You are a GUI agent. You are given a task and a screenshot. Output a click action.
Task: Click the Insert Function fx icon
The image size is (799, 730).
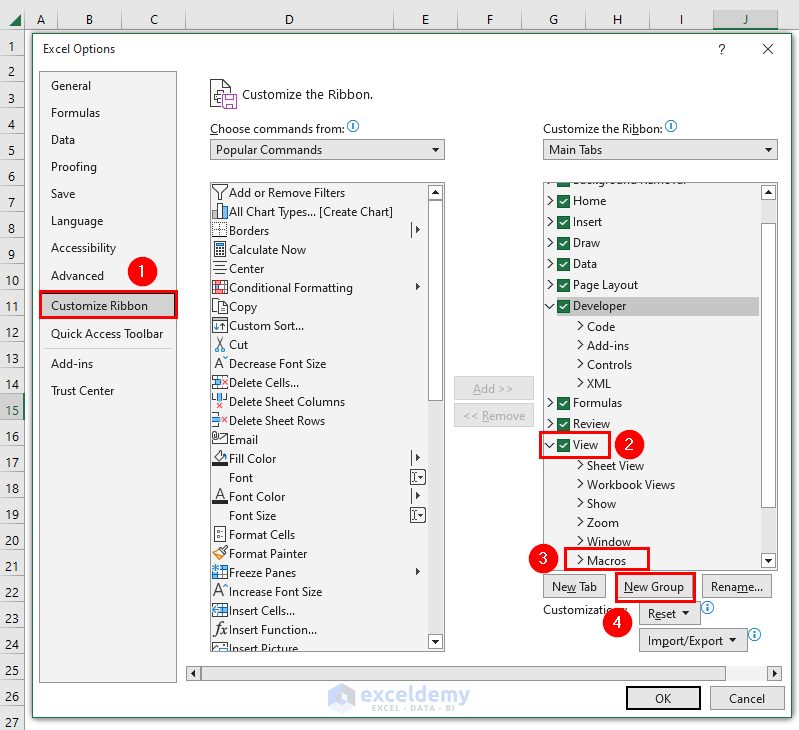coord(220,629)
